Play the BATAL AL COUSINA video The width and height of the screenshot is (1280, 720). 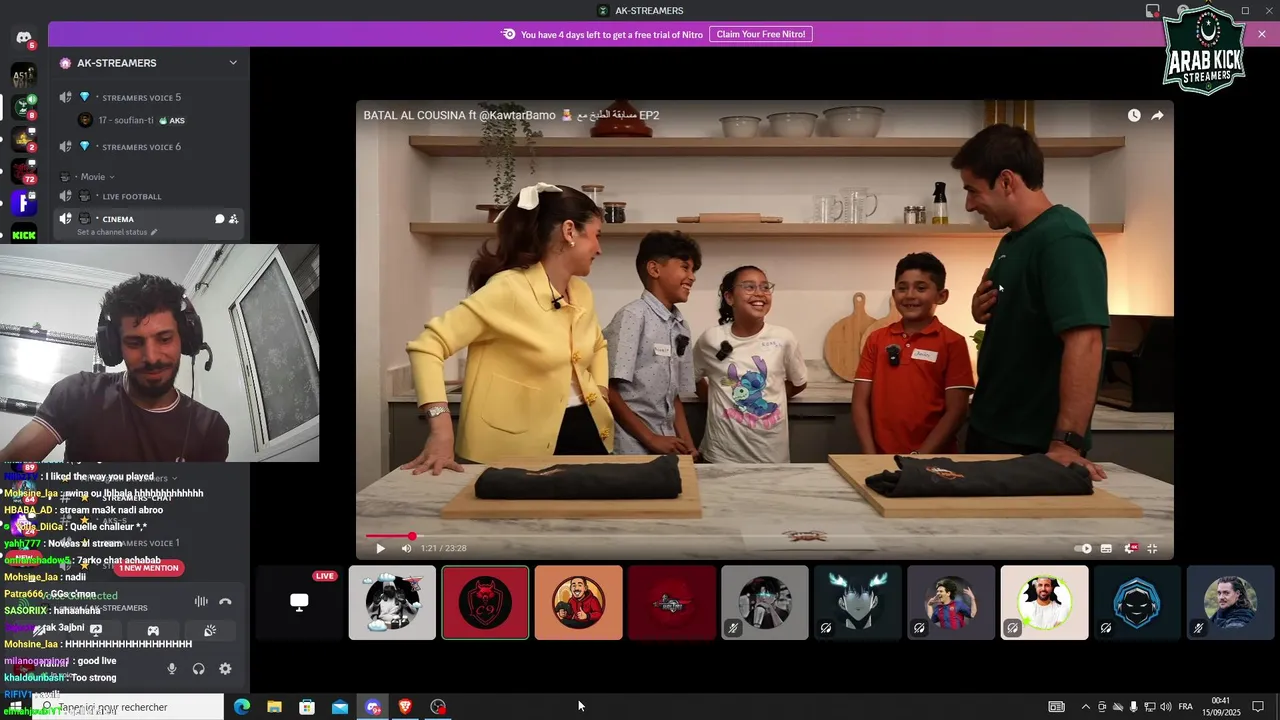coord(380,548)
